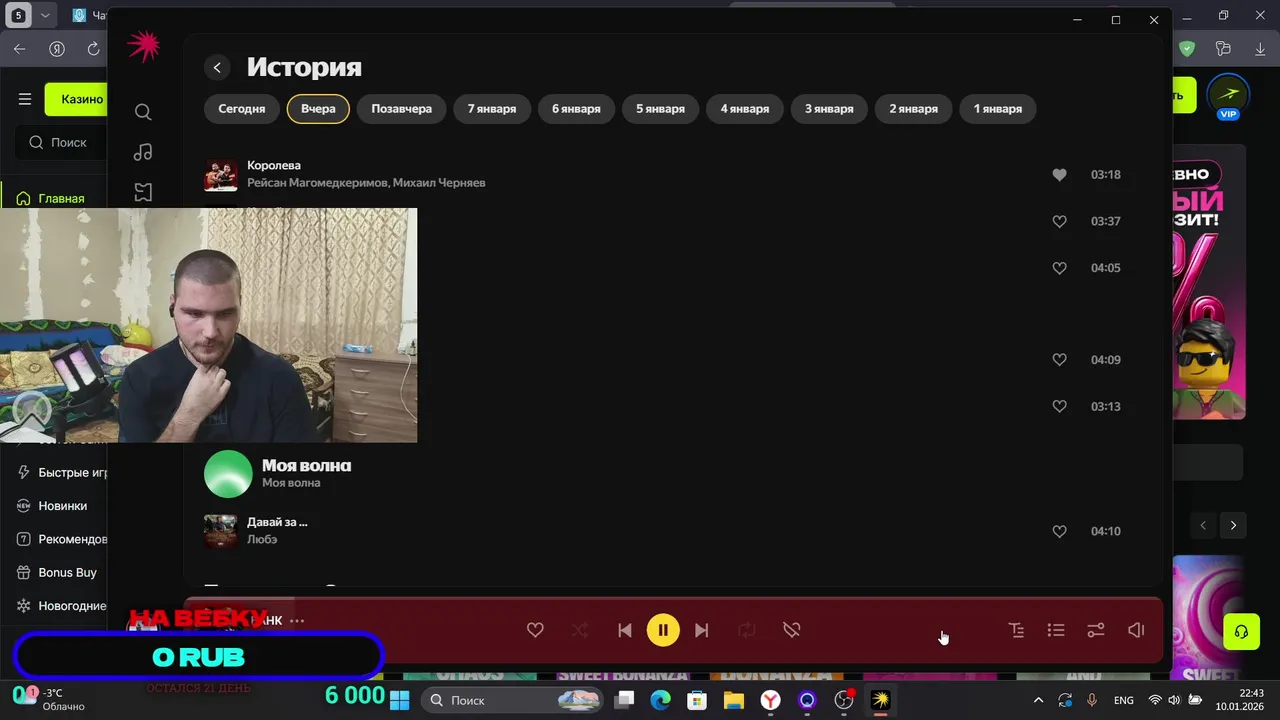The image size is (1280, 720).
Task: Switch history to 6 января
Action: pos(576,109)
